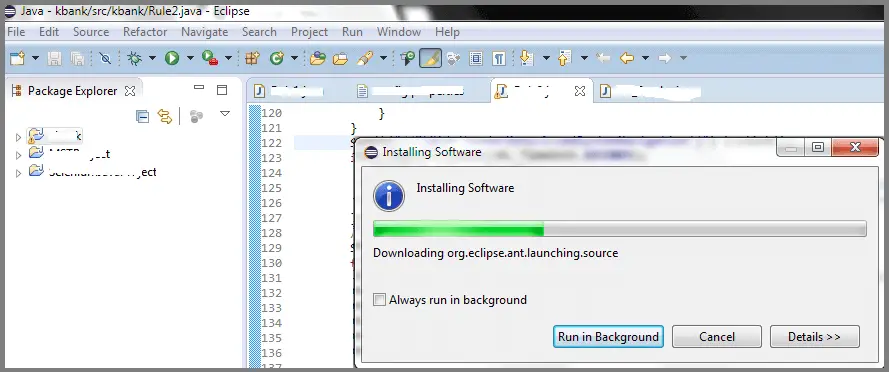The image size is (889, 372).
Task: Toggle Skip All Breakpoints icon
Action: point(105,58)
